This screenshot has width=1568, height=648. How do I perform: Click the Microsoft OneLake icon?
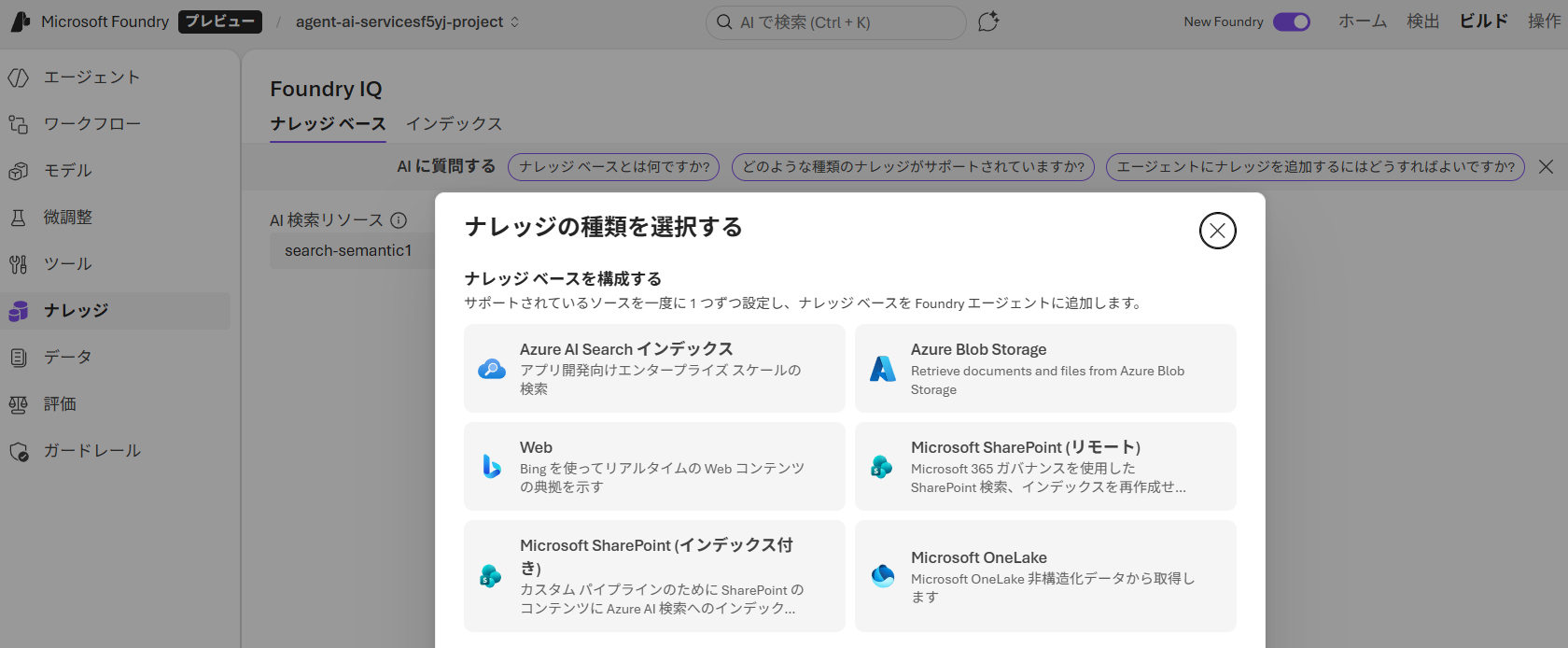(x=883, y=576)
